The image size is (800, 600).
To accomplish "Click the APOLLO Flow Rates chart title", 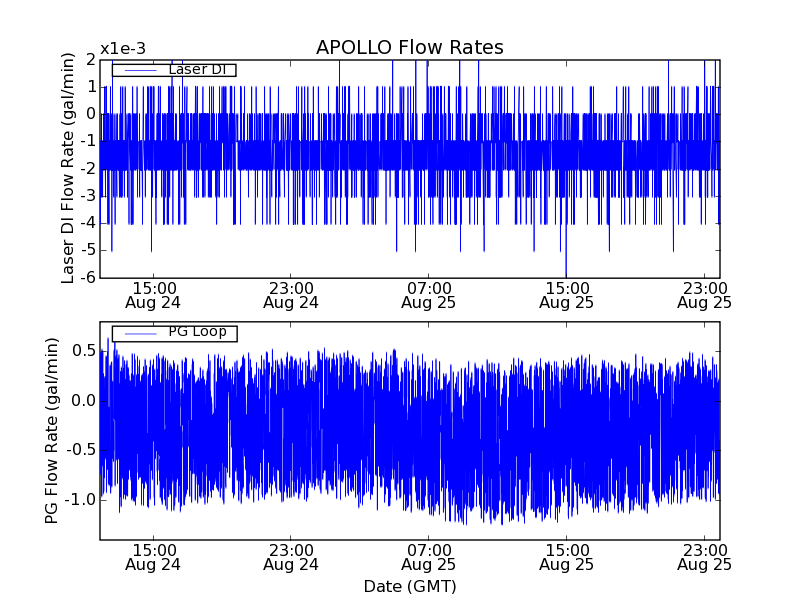I will (x=409, y=48).
